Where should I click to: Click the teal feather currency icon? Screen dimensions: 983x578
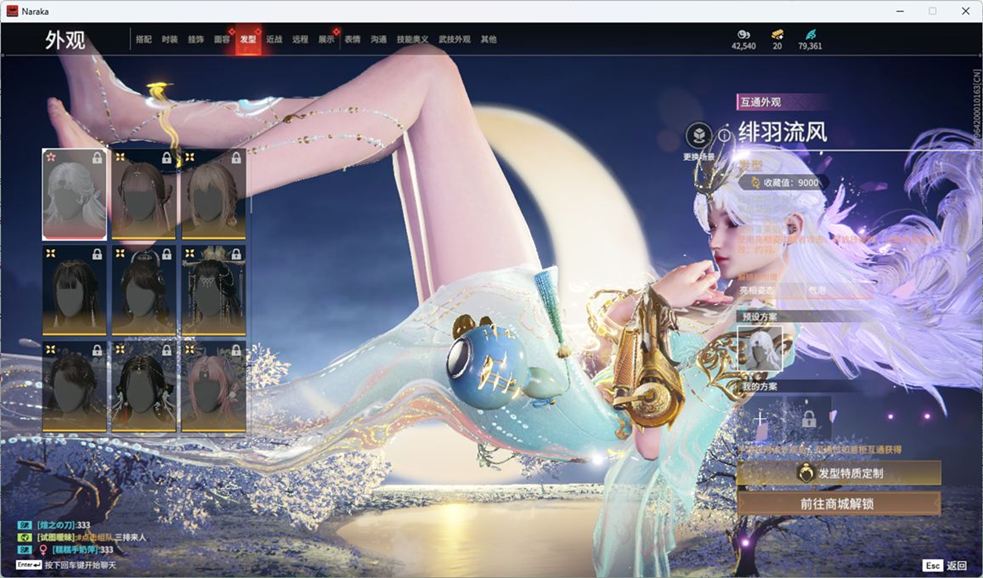[809, 34]
